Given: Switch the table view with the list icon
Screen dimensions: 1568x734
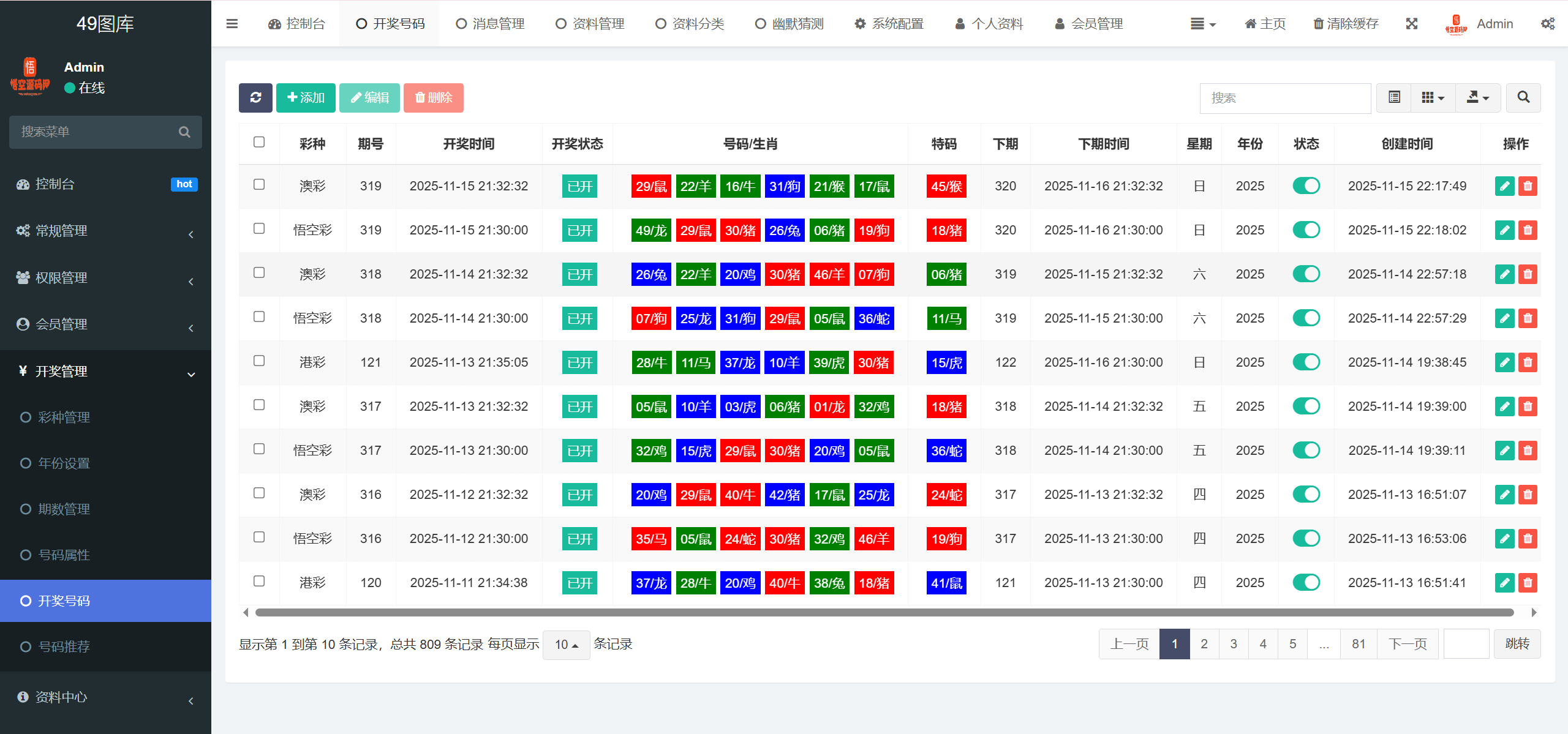Looking at the screenshot, I should (x=1394, y=98).
